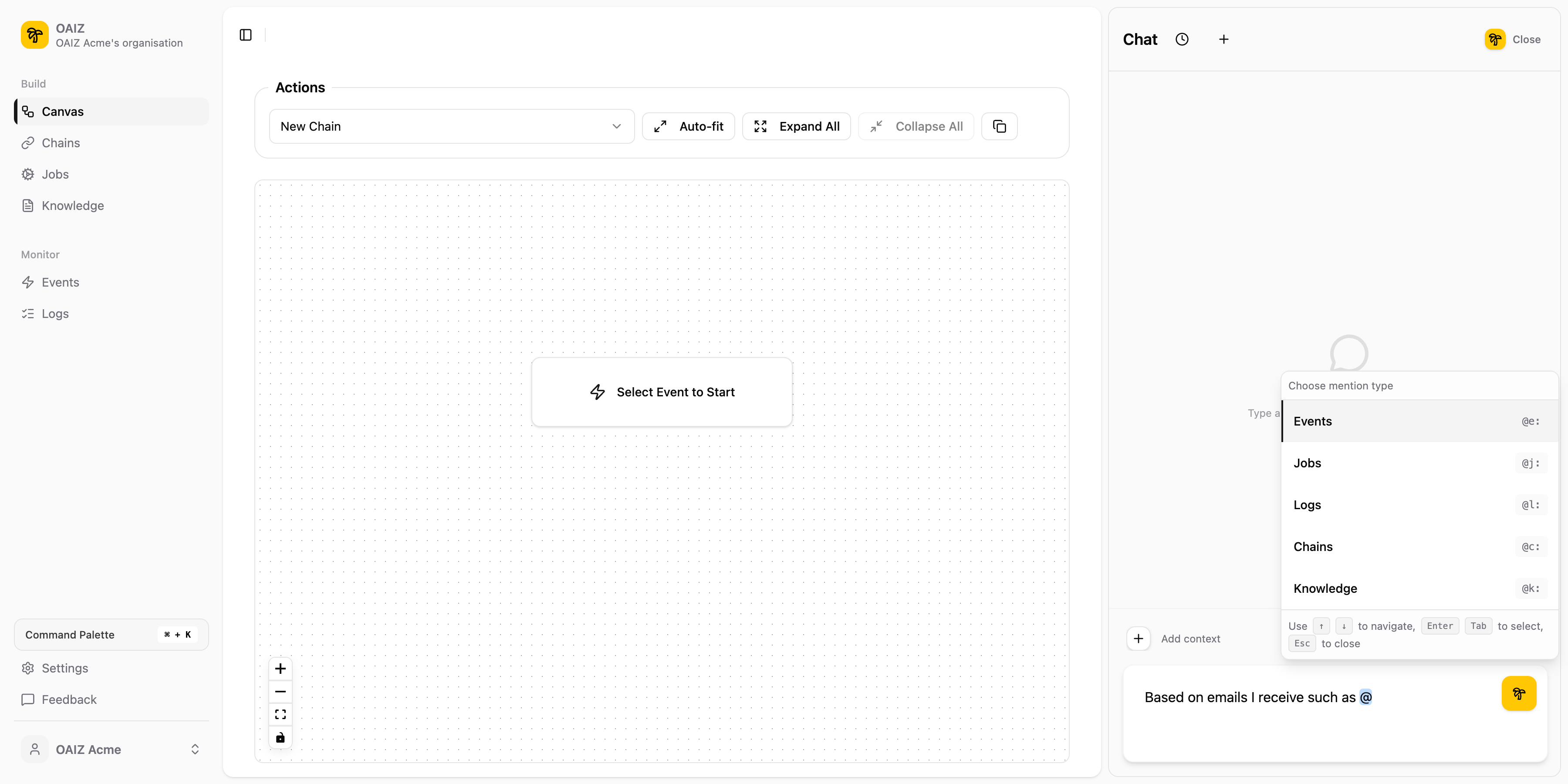Click Select Event to Start
Viewport: 1568px width, 784px height.
662,392
